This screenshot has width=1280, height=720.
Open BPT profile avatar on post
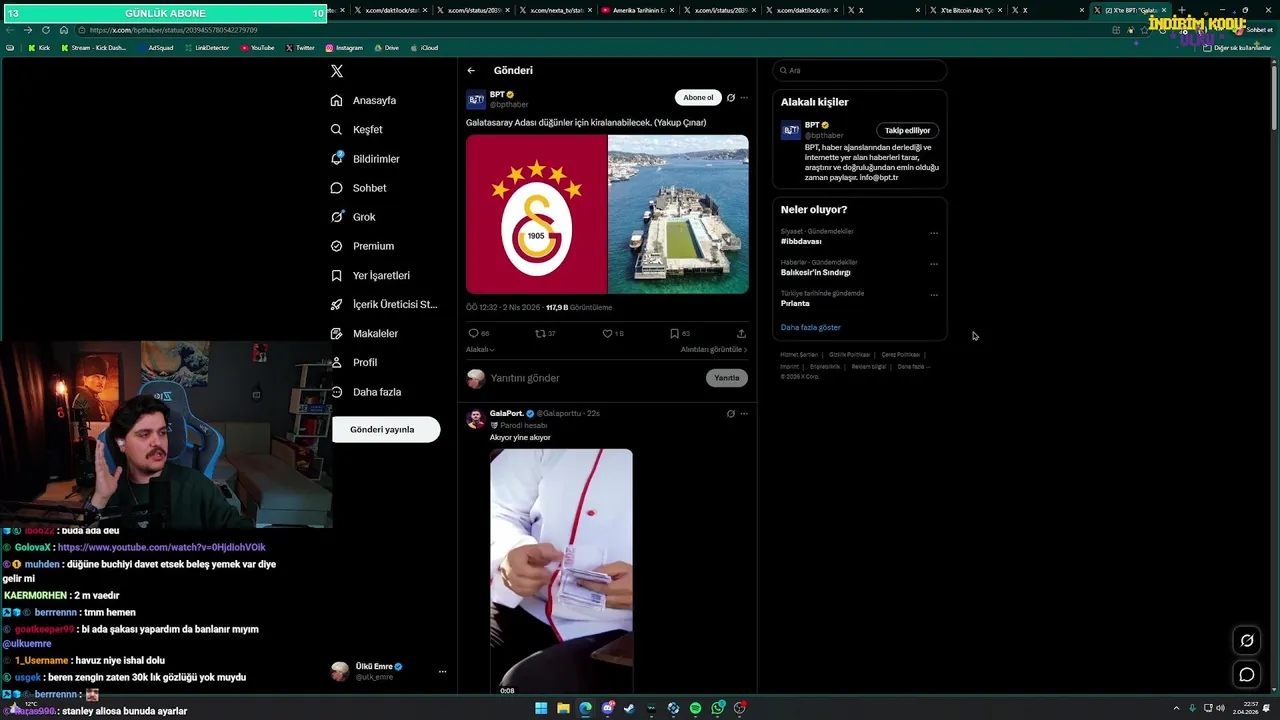click(476, 99)
